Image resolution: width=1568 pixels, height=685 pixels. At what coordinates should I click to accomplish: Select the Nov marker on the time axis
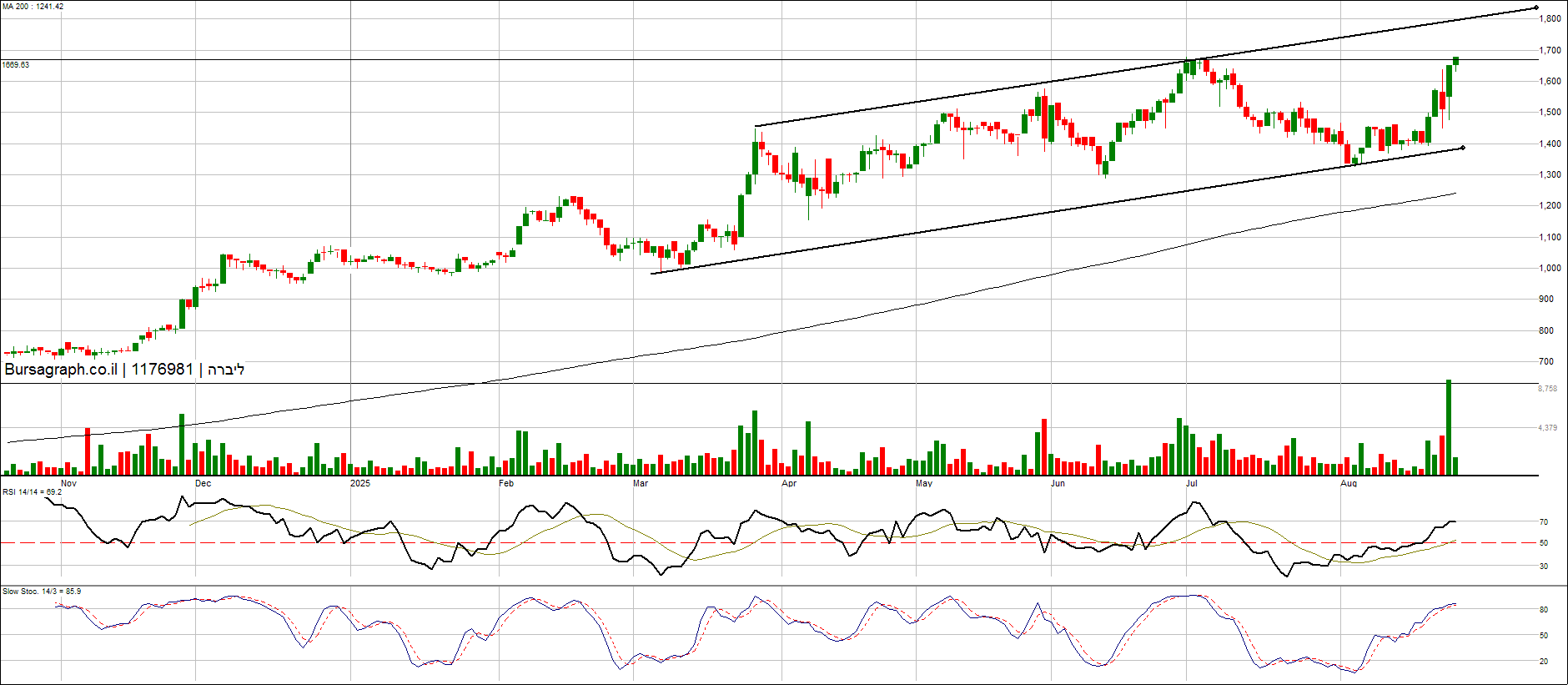[x=68, y=483]
